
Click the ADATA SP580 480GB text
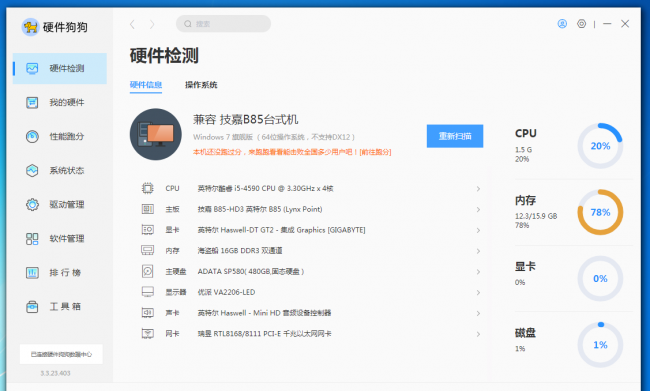pos(251,271)
